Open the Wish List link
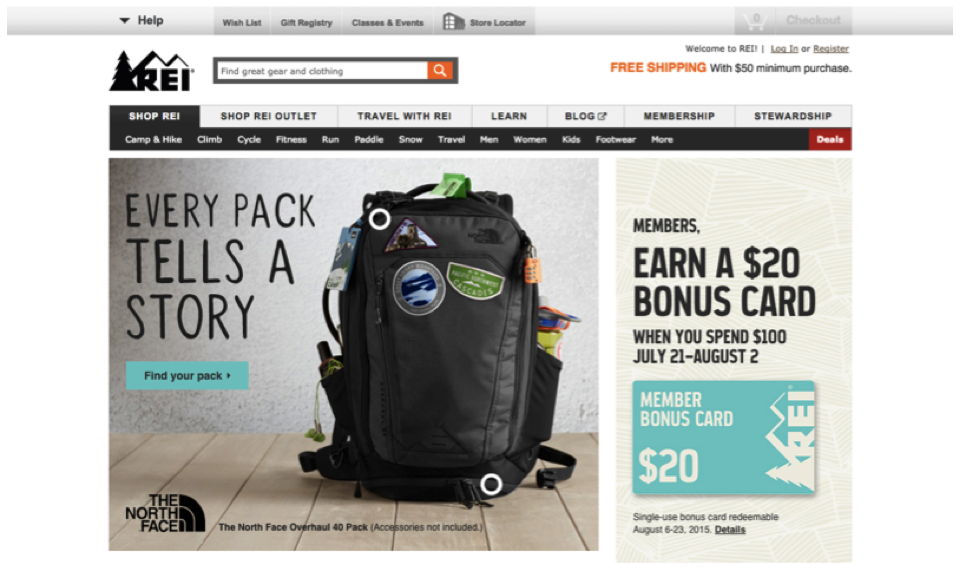The image size is (975, 574). [242, 22]
